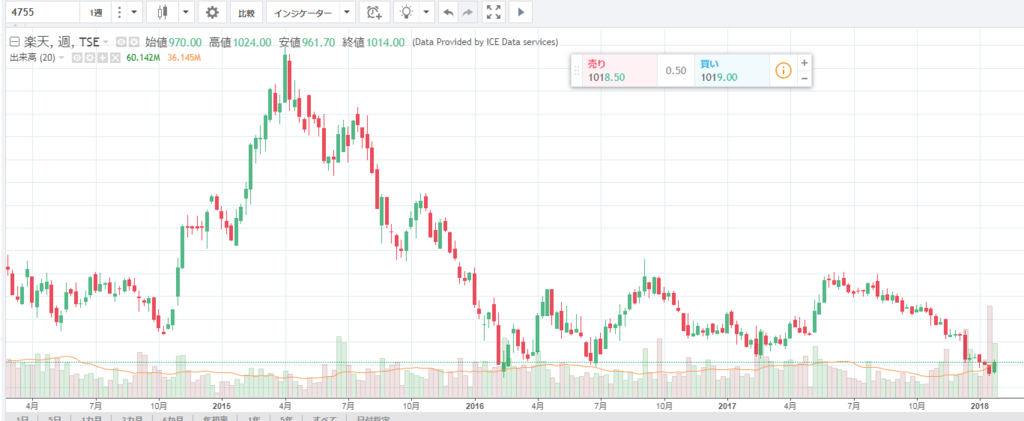Click the 買い buy button at 1019.00
The height and width of the screenshot is (421, 1024).
(x=731, y=70)
